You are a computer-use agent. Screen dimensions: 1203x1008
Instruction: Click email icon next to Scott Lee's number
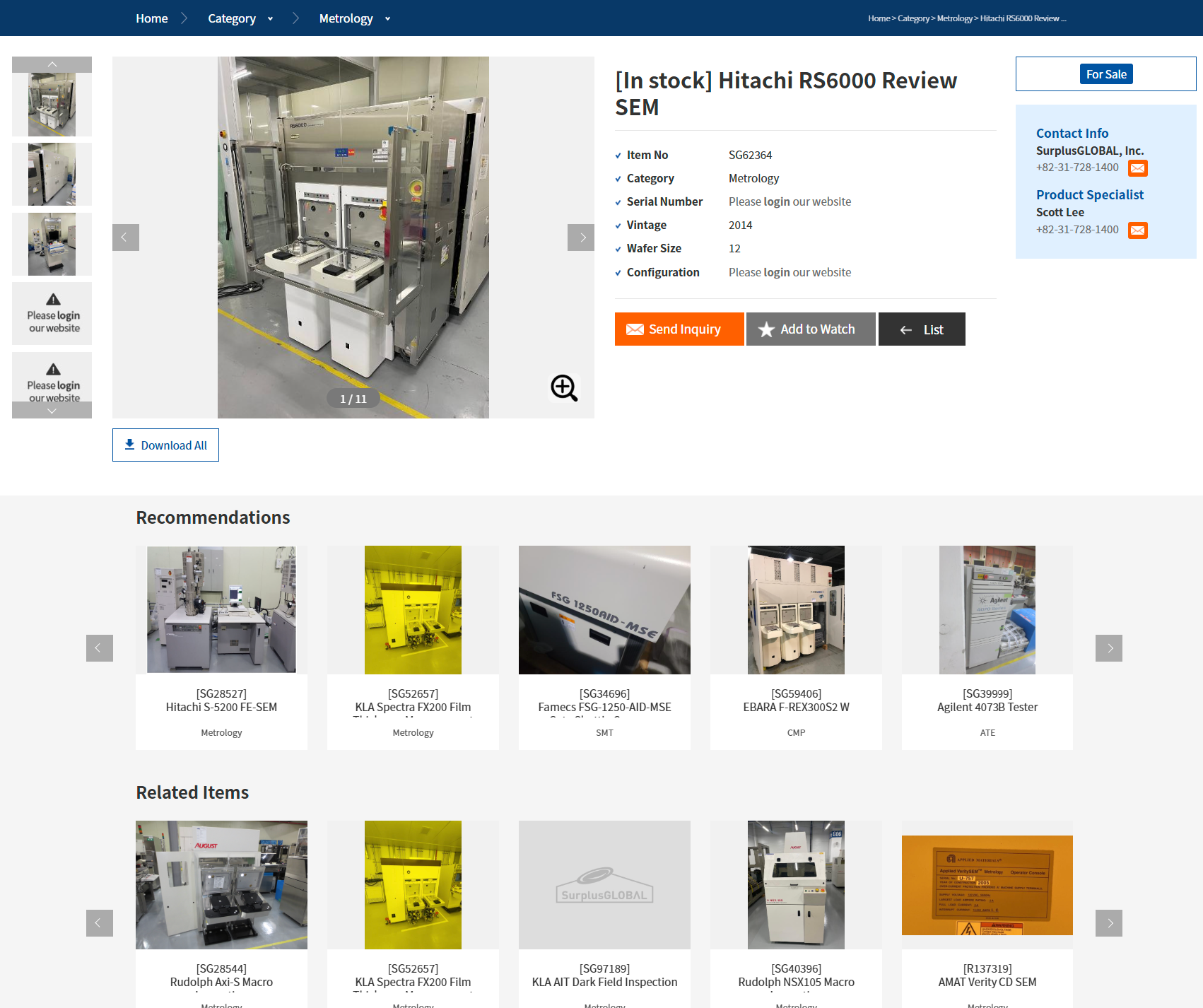tap(1137, 230)
